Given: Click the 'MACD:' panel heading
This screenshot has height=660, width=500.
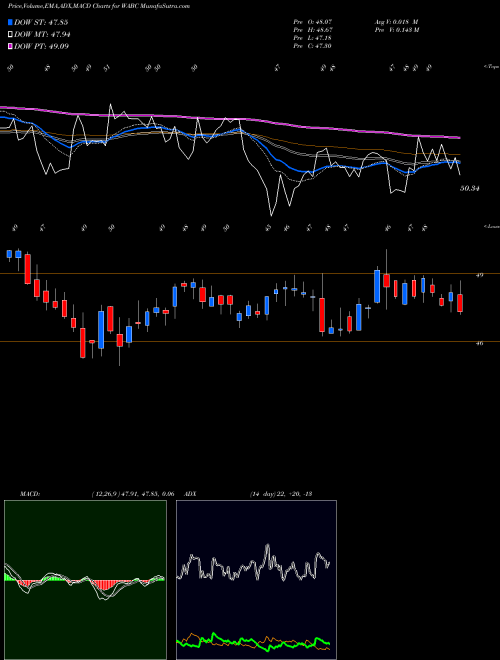Looking at the screenshot, I should coord(30,494).
